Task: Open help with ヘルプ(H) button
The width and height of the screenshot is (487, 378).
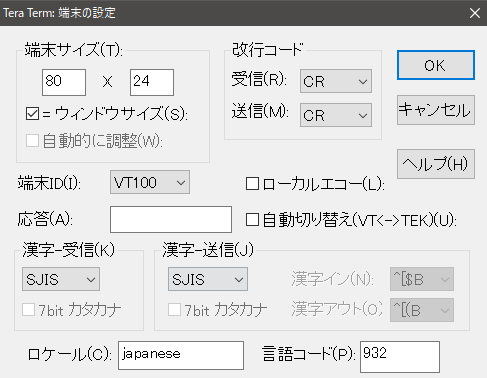Action: (x=436, y=164)
